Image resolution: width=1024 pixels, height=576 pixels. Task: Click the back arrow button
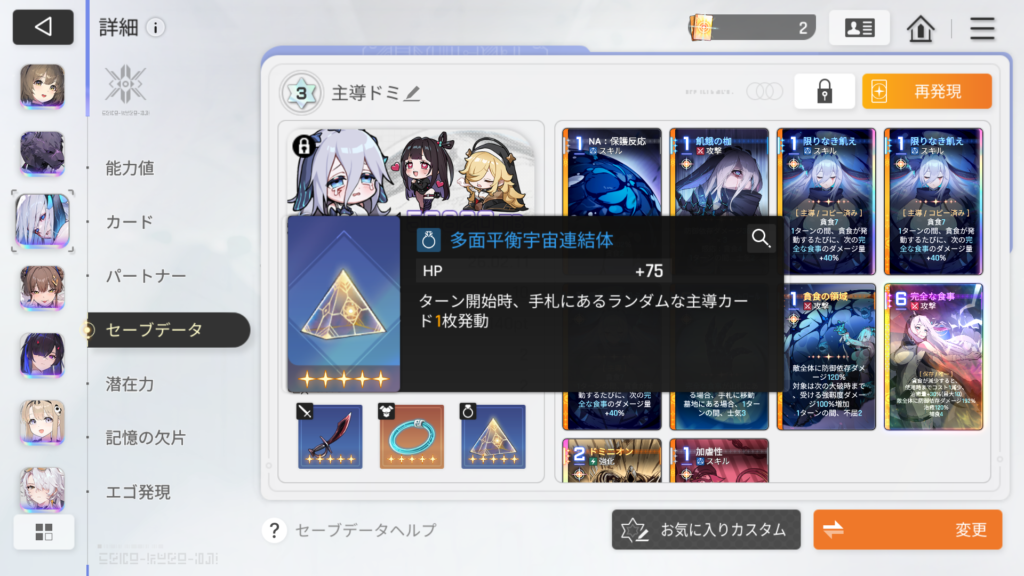(x=43, y=27)
